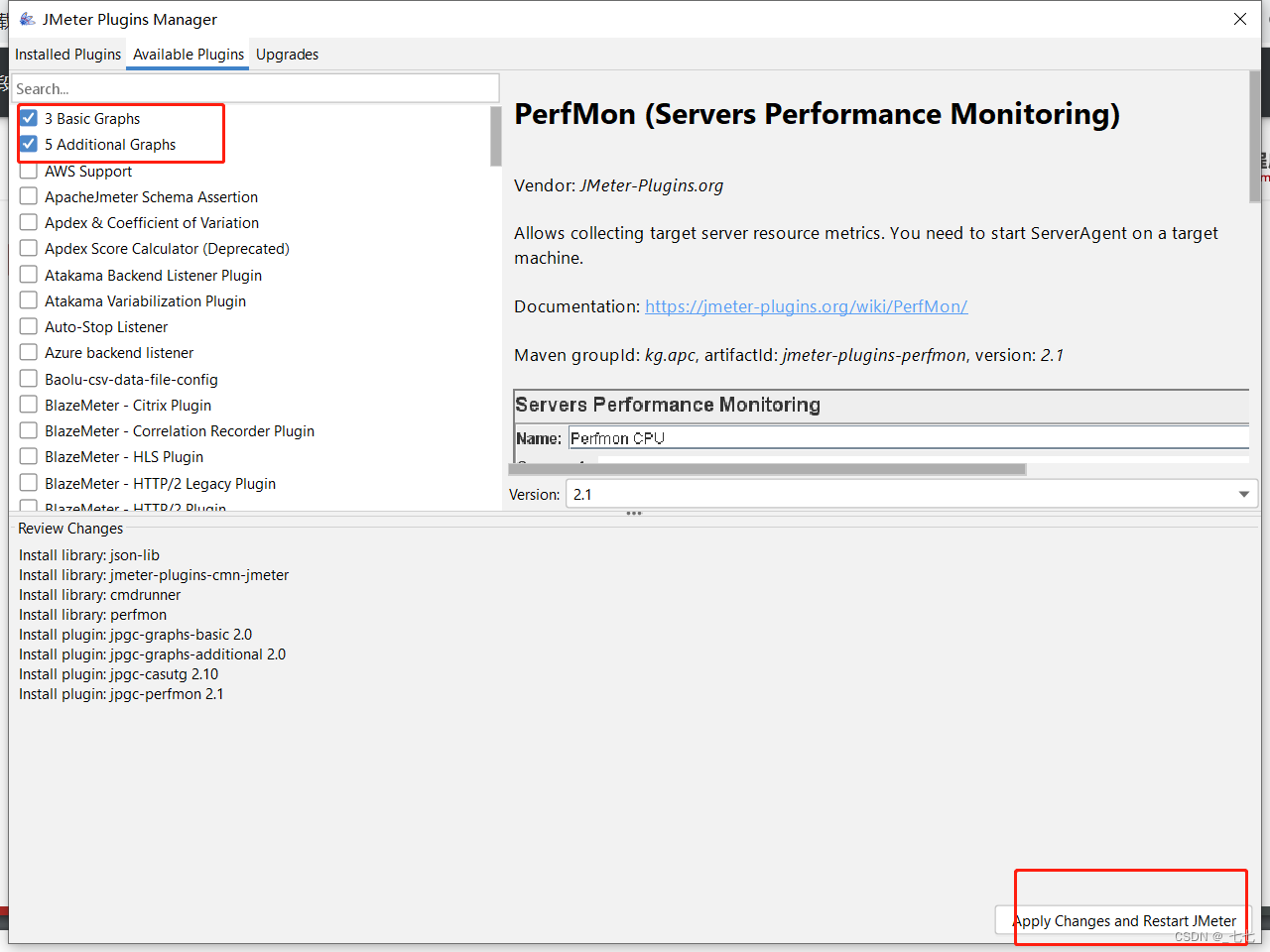Select 'Install plugin: jpgc-graphs-additional 2.0' line

[x=153, y=654]
